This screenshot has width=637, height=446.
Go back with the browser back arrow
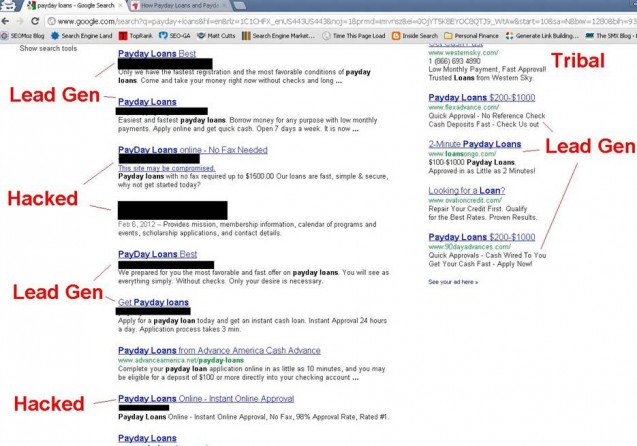coord(5,21)
